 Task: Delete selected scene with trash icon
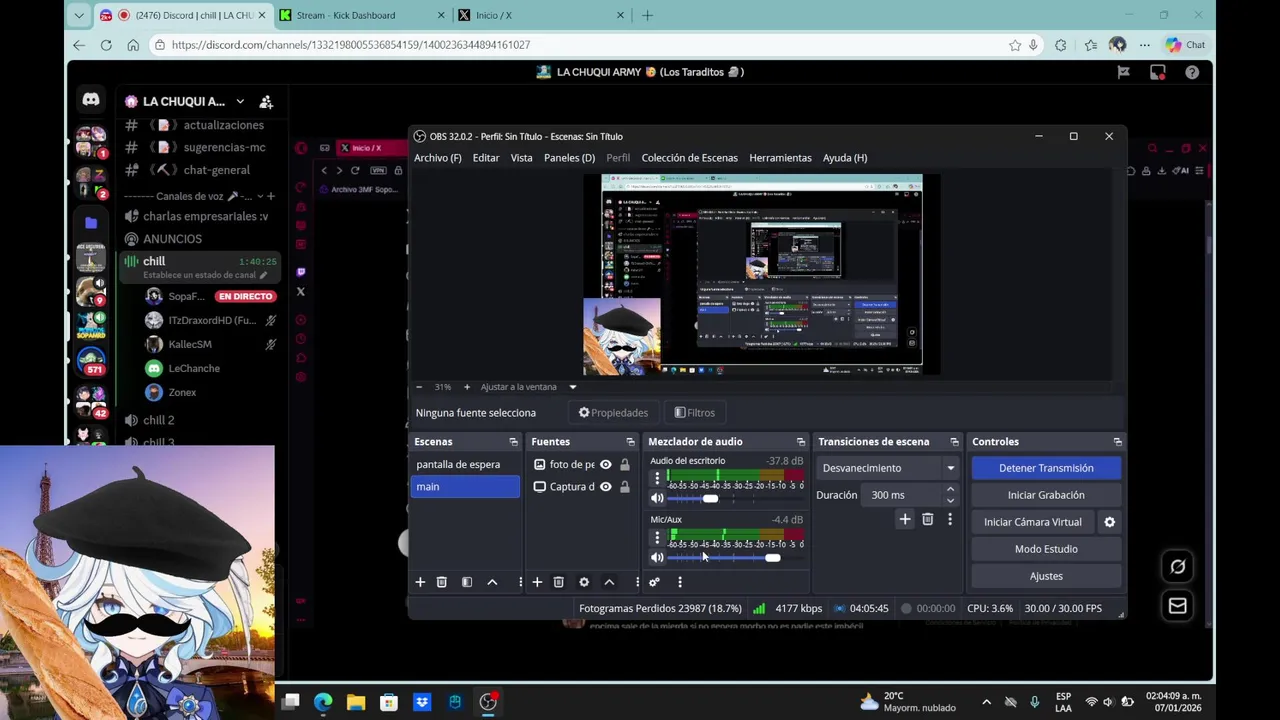click(441, 582)
